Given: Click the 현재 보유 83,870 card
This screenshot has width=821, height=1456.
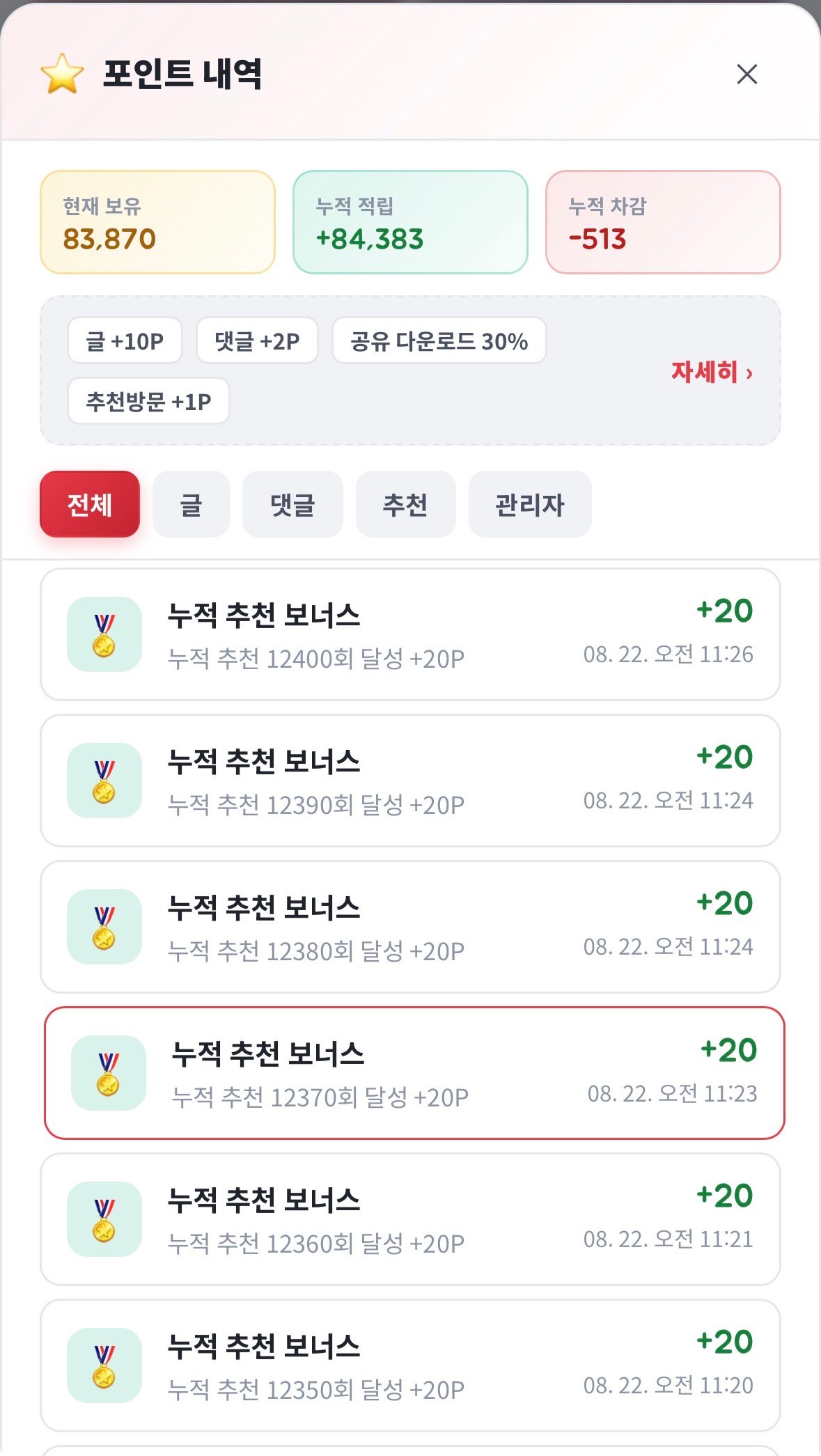Looking at the screenshot, I should pyautogui.click(x=158, y=222).
